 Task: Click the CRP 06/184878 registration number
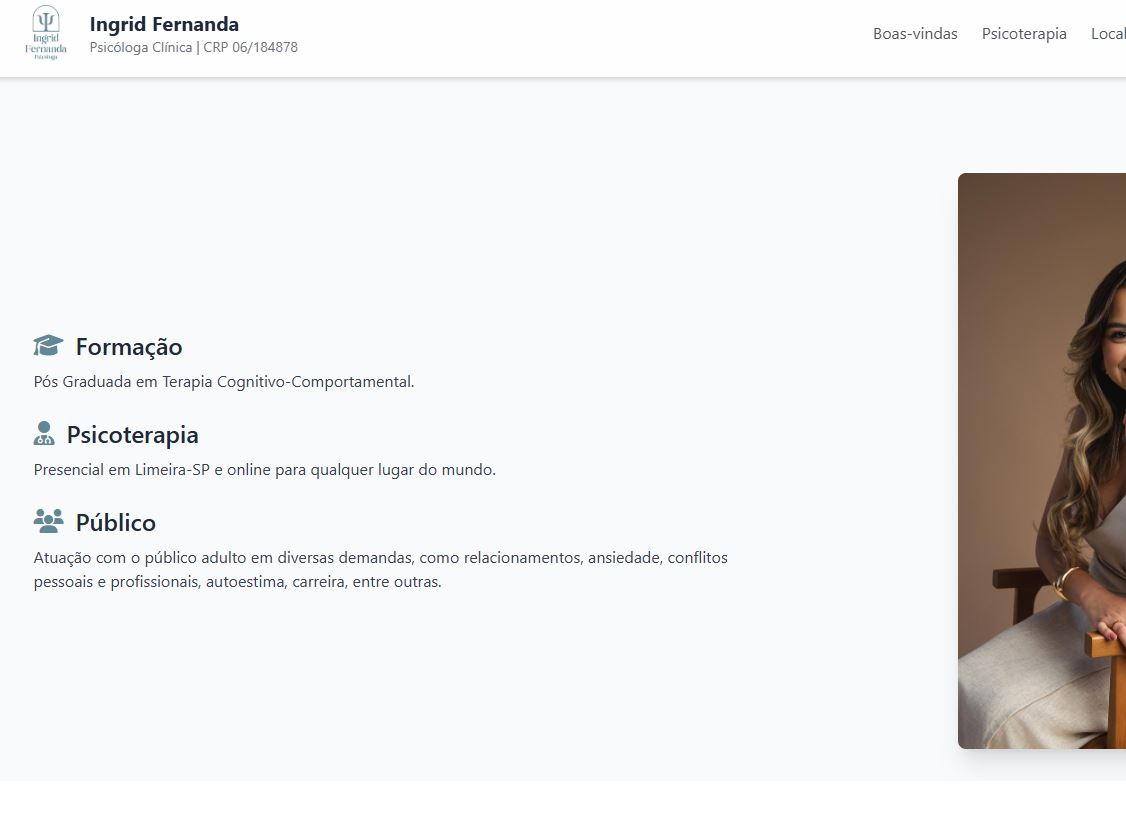(250, 48)
